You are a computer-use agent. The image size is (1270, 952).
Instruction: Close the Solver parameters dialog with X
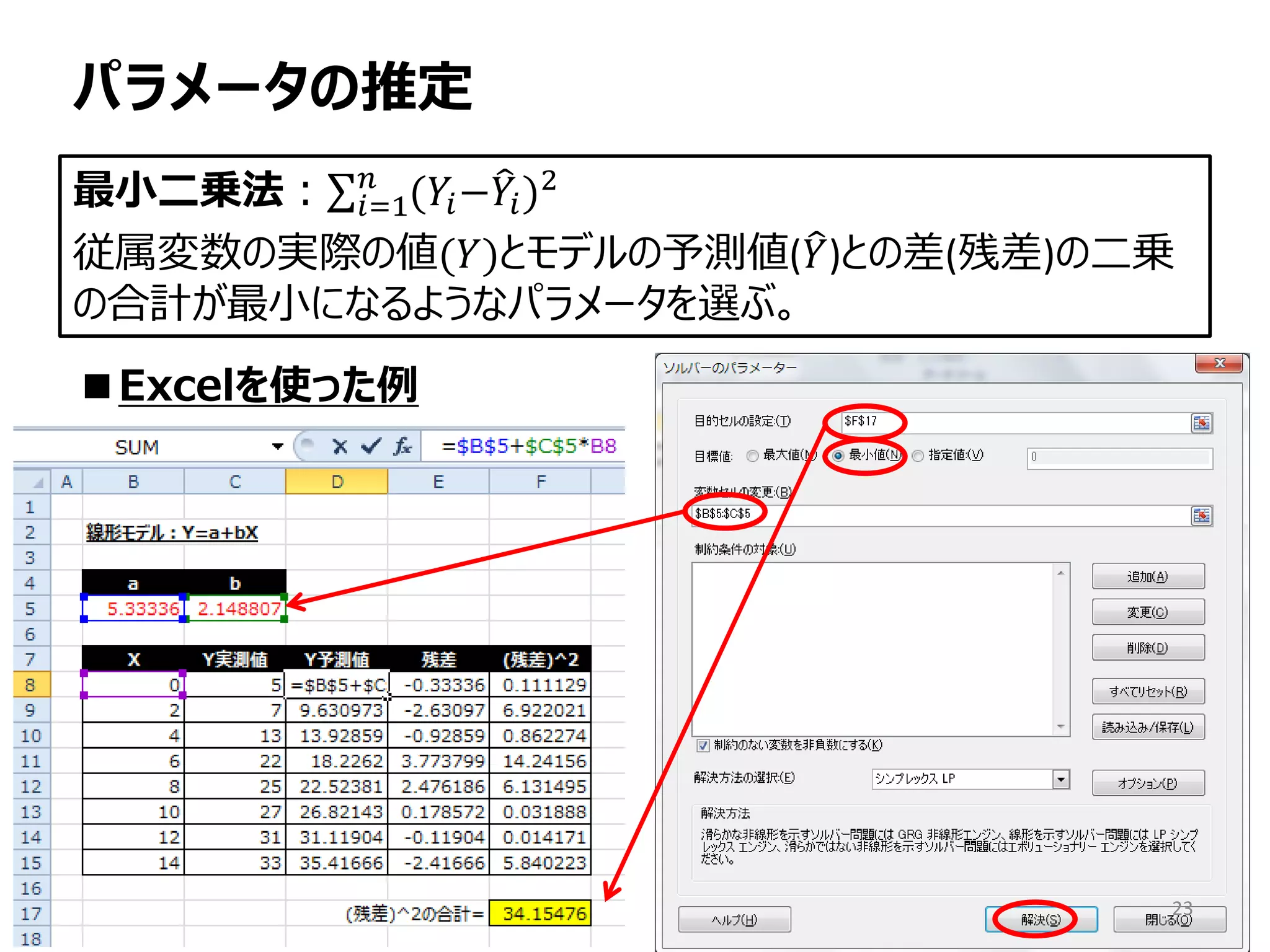(x=1219, y=364)
